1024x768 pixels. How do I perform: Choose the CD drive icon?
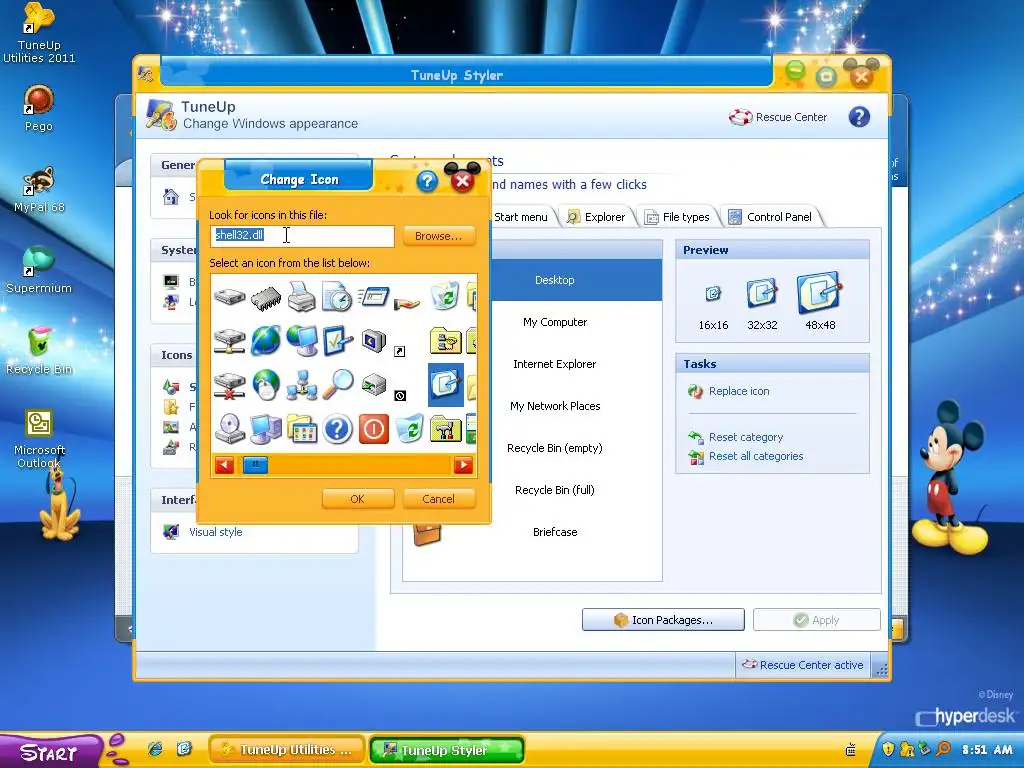tap(230, 428)
